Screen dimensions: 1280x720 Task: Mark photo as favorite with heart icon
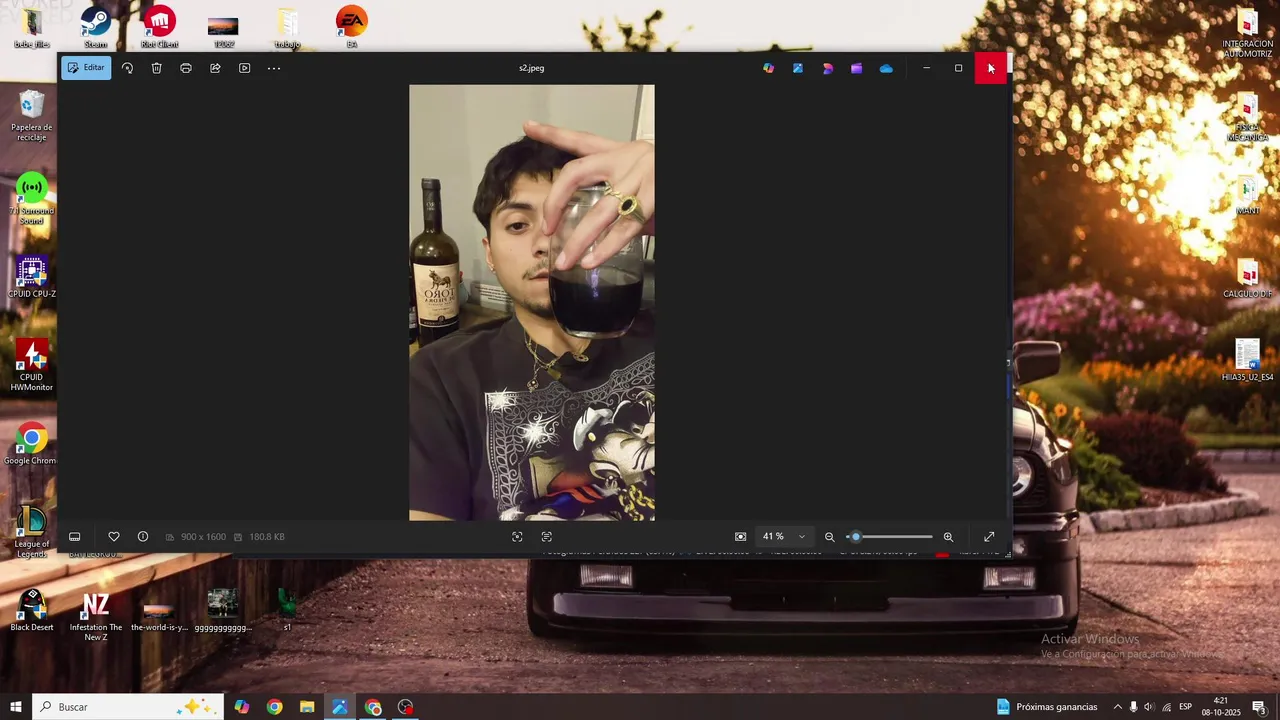click(x=114, y=537)
